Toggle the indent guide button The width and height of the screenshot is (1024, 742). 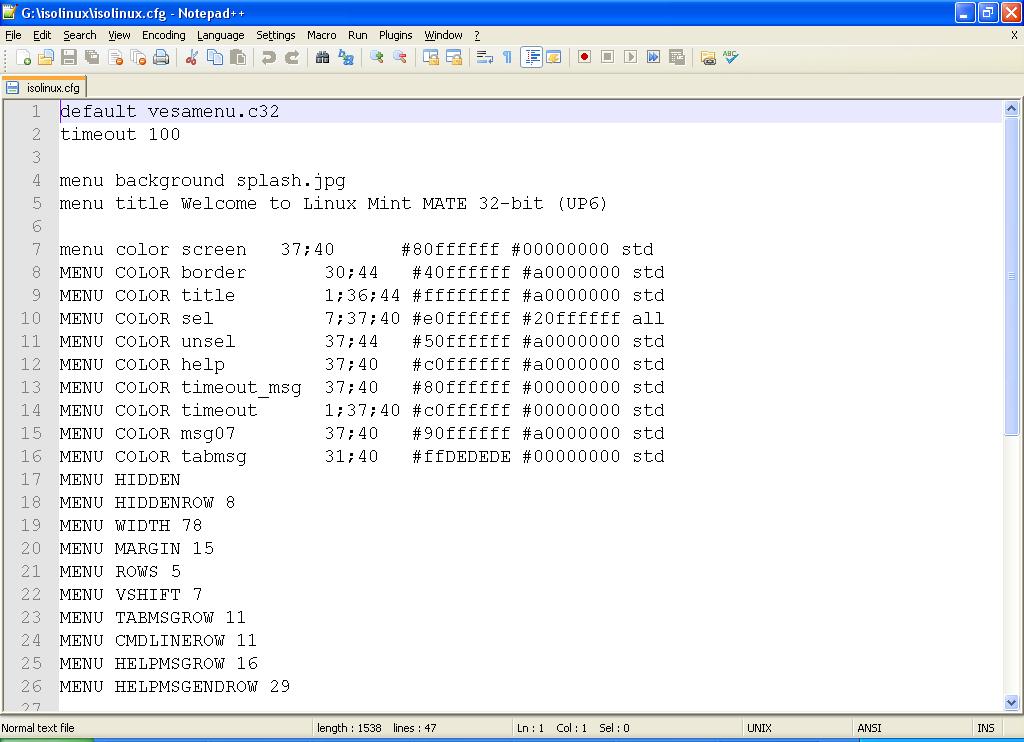coord(531,58)
